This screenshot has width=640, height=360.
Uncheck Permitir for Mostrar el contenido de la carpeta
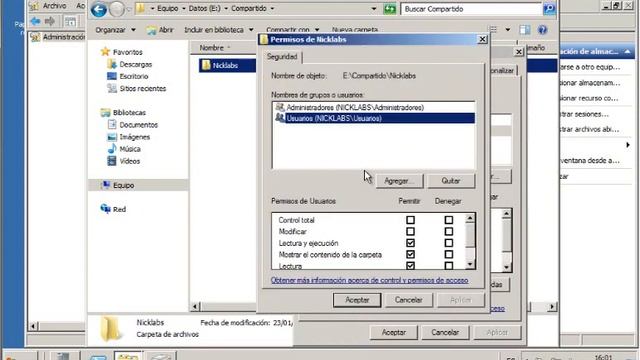[x=410, y=254]
